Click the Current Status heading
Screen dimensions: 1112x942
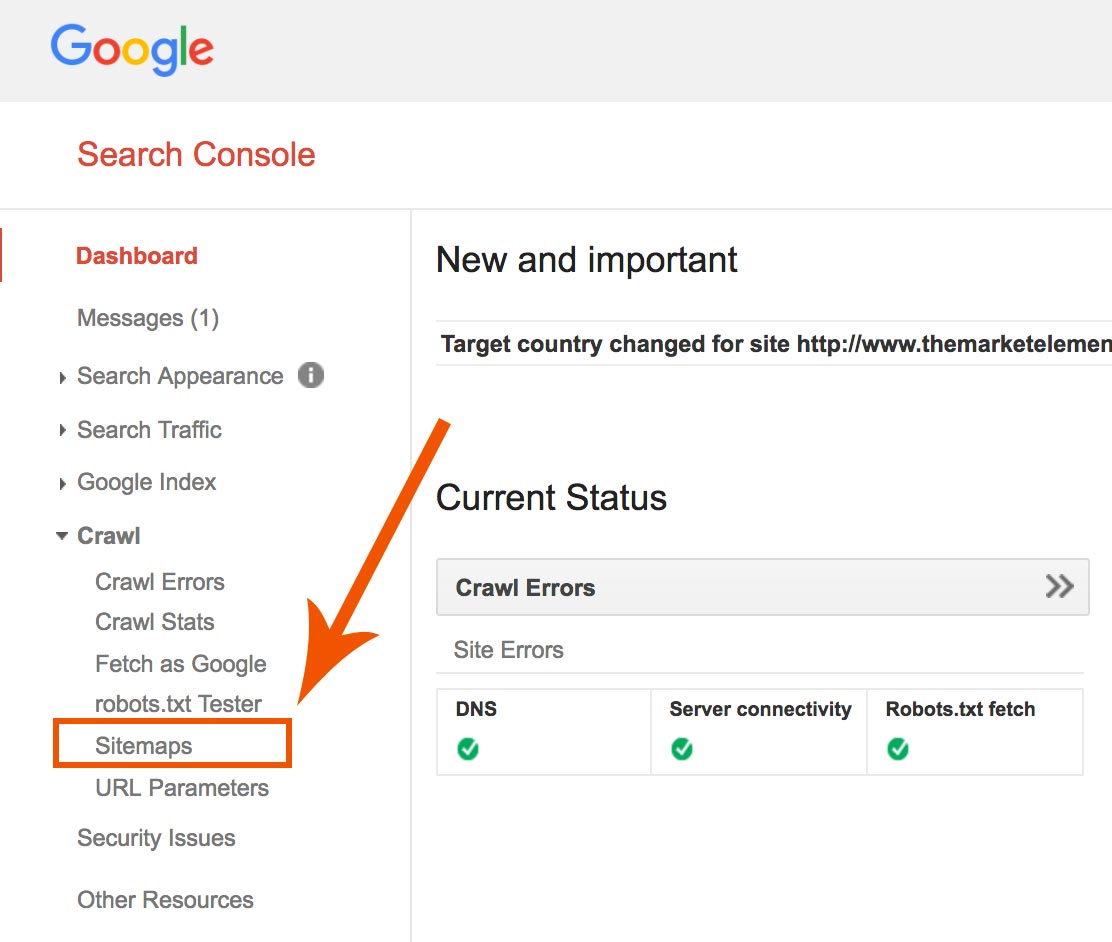[552, 497]
